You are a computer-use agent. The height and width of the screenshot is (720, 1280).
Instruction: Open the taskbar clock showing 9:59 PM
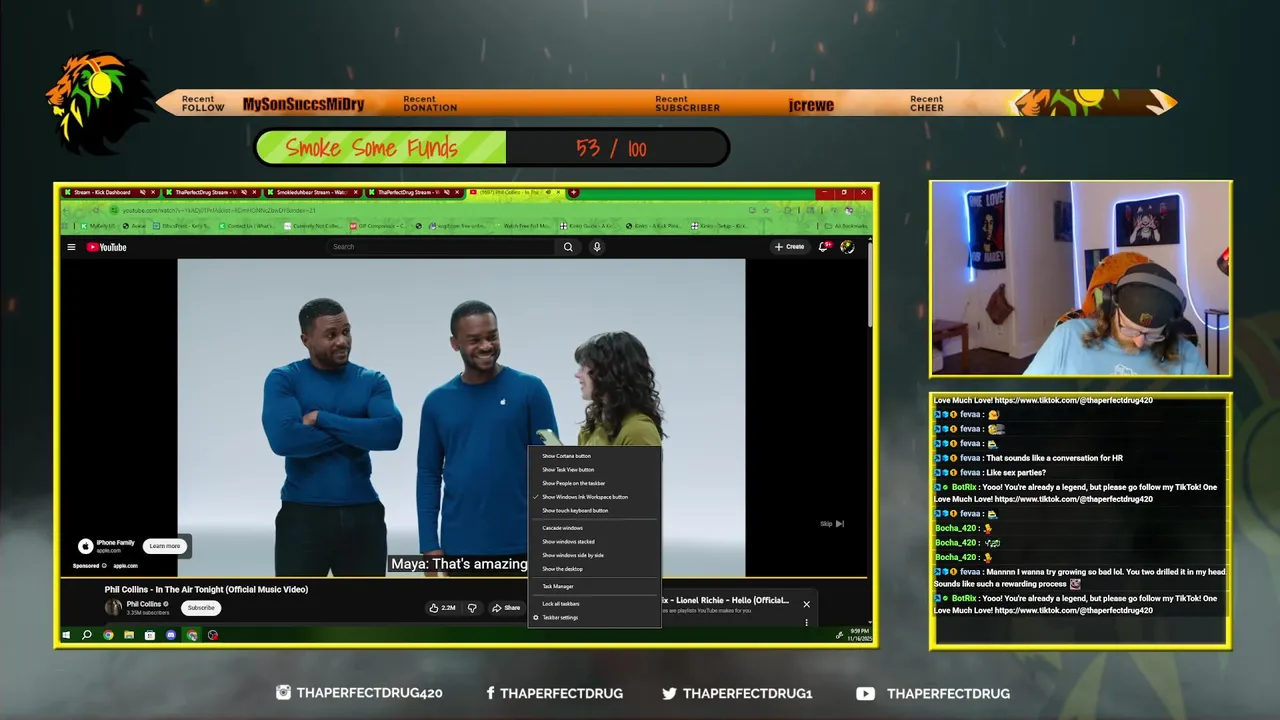click(860, 635)
